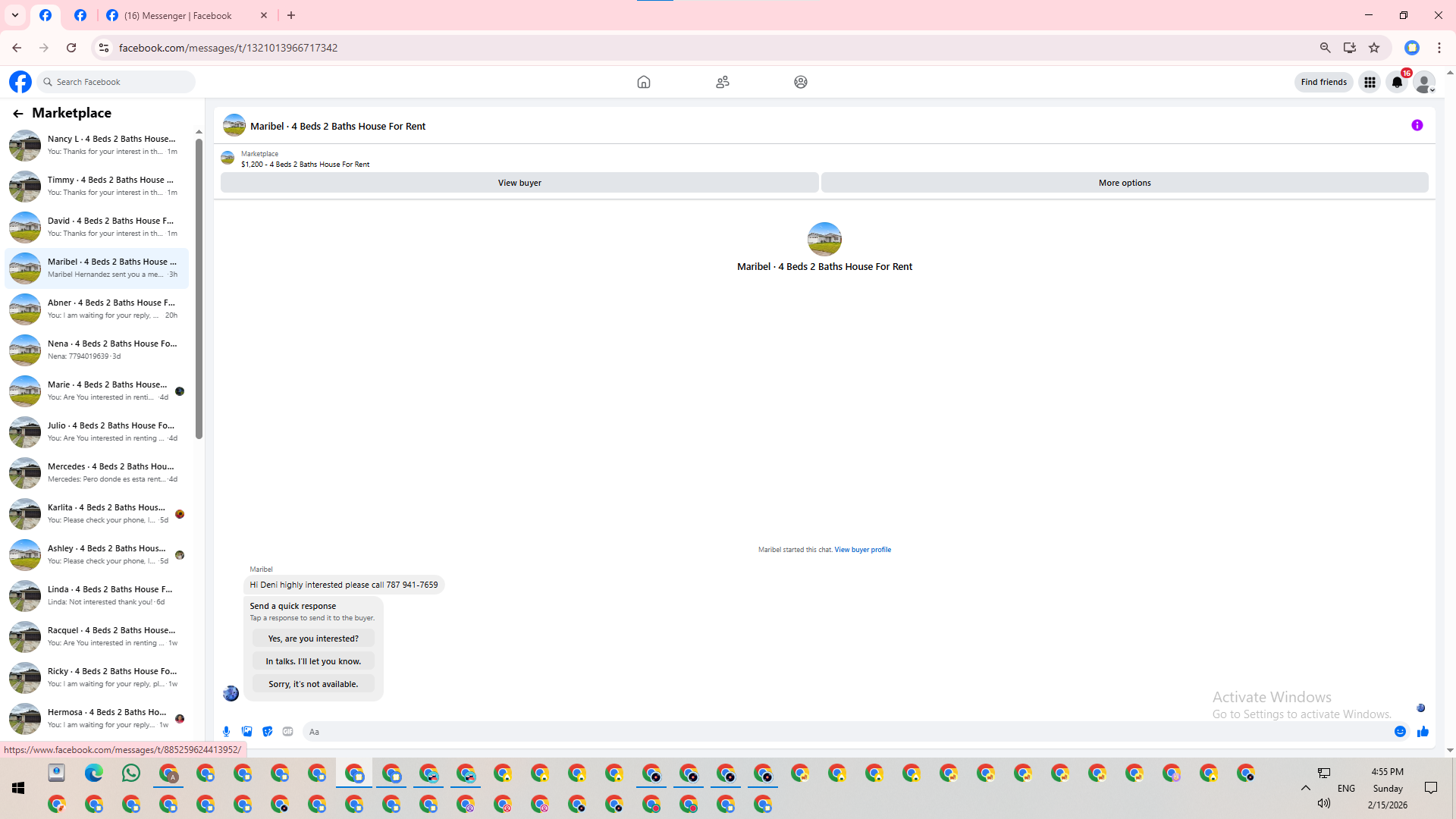
Task: Go back in browser history
Action: tap(17, 48)
